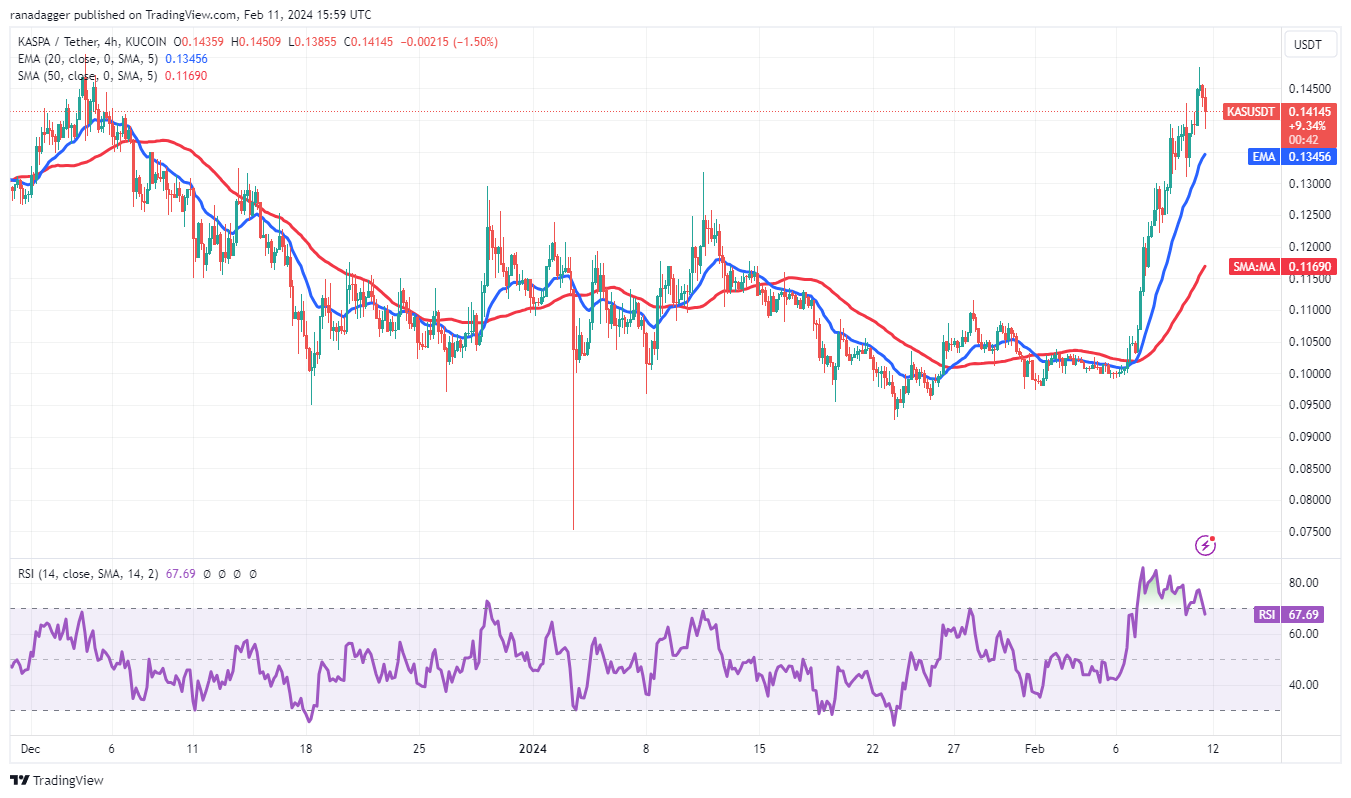Select the red SMA:MA axis label
The height and width of the screenshot is (798, 1351).
pyautogui.click(x=1251, y=267)
